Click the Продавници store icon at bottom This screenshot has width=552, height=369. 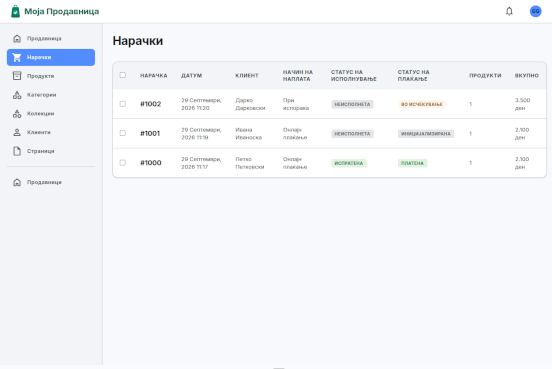[17, 182]
